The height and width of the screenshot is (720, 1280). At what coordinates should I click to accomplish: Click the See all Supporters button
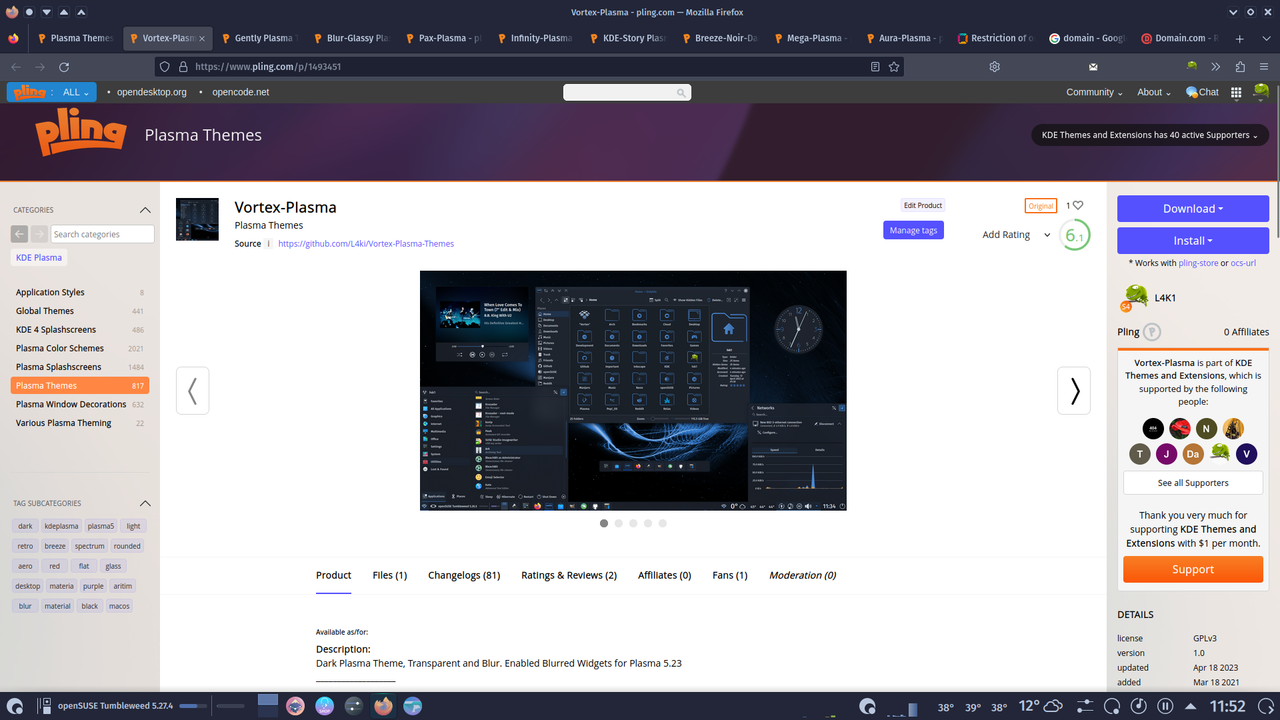[x=1192, y=482]
